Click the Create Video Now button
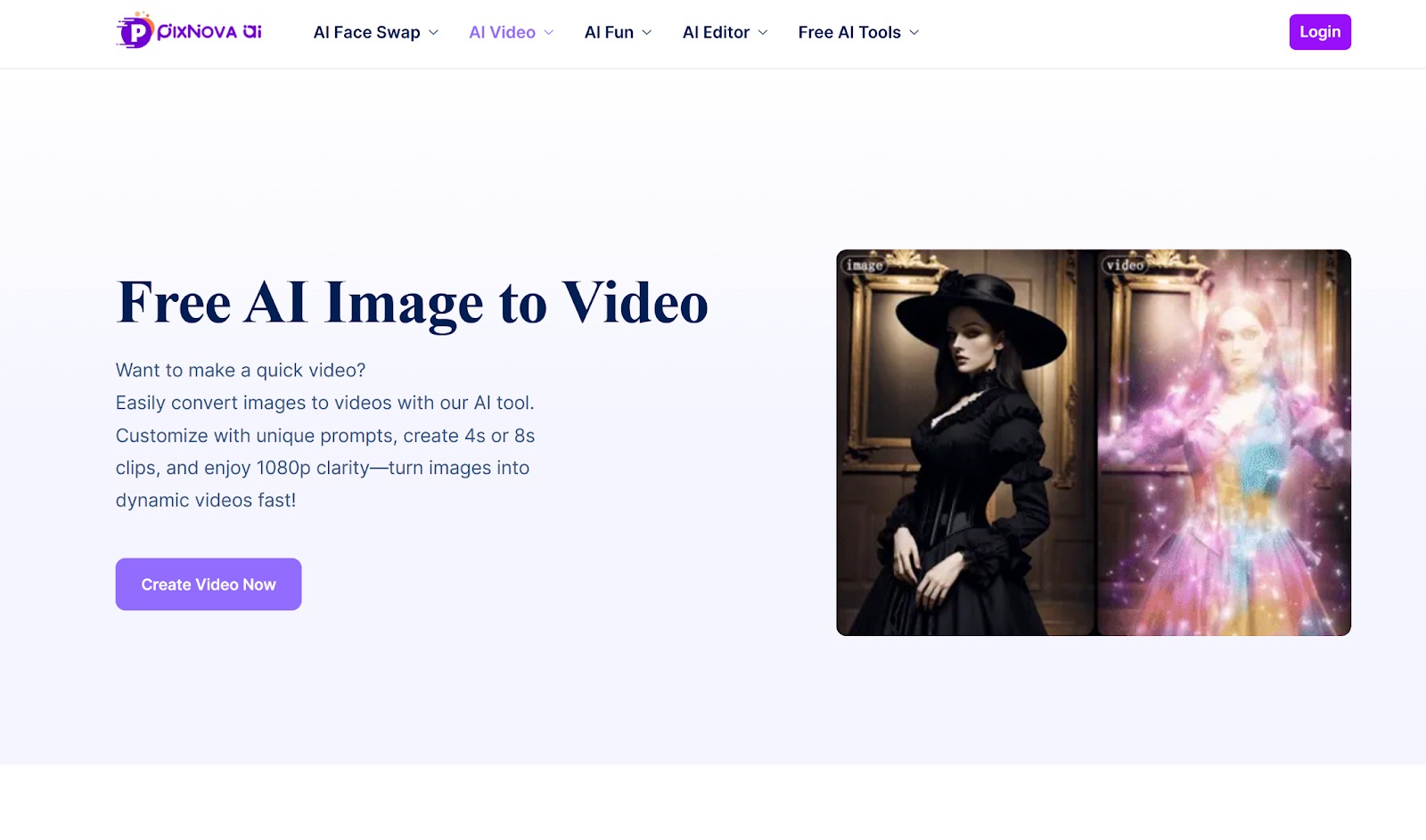The image size is (1426, 840). [209, 584]
